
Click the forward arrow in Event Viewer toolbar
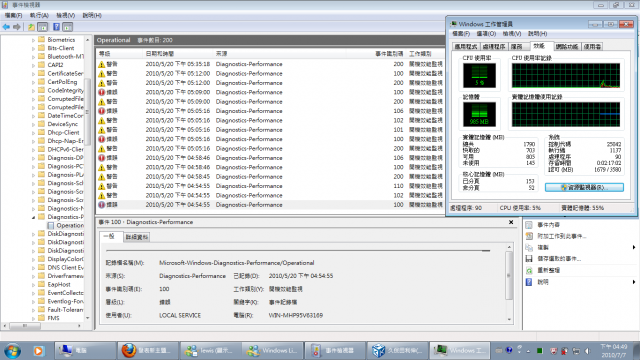[x=17, y=27]
